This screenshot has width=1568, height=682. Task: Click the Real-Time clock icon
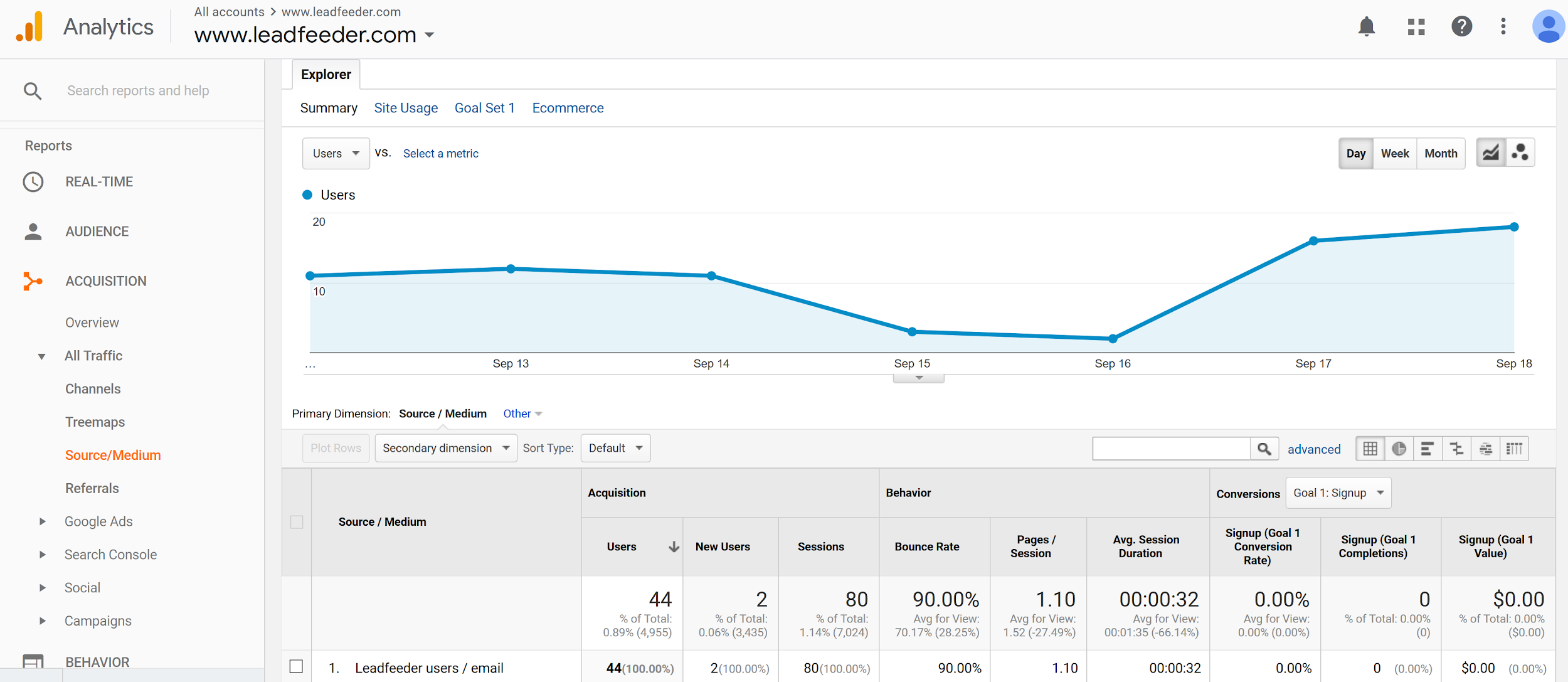(33, 182)
